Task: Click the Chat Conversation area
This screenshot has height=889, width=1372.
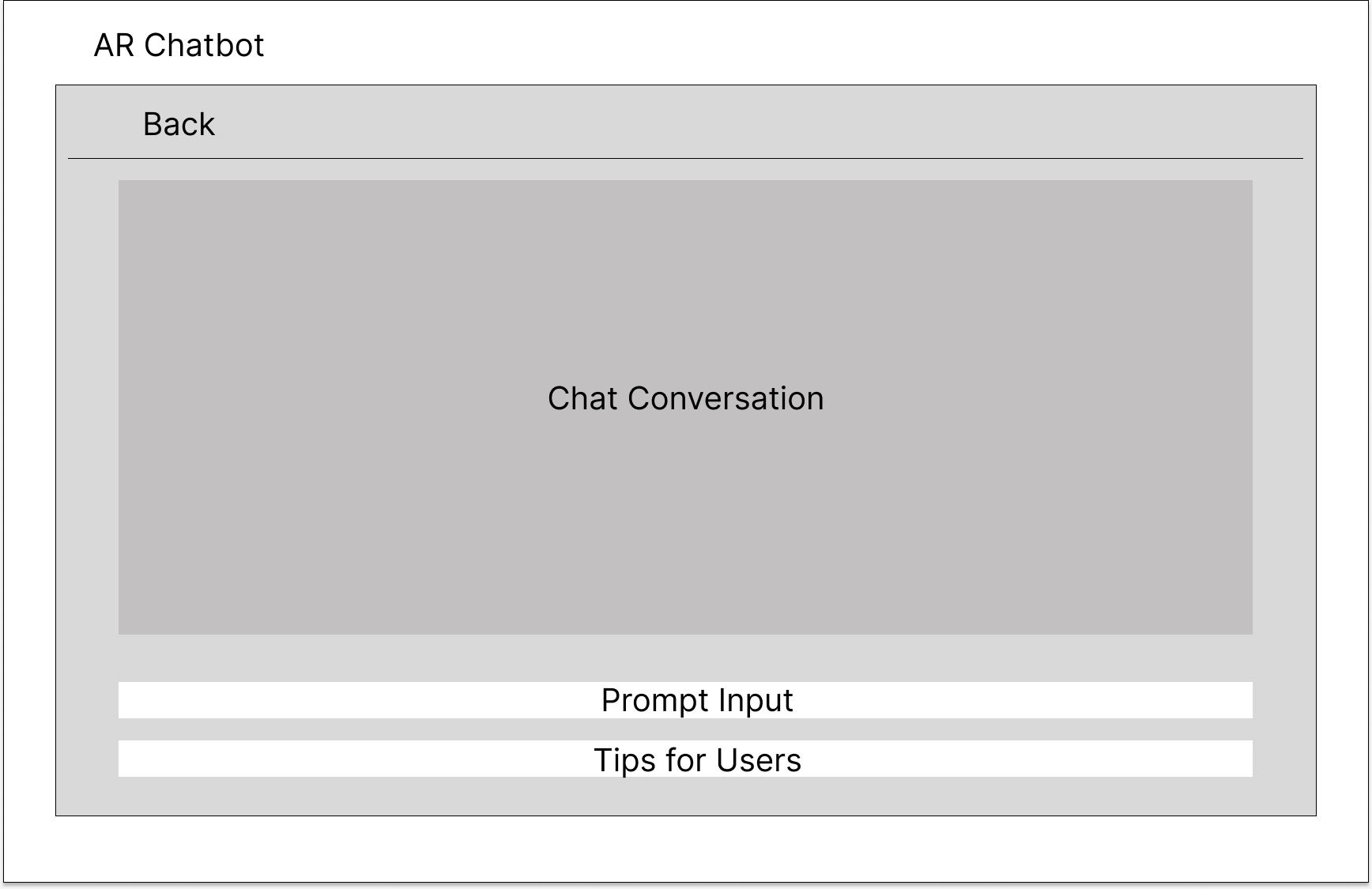Action: [685, 407]
